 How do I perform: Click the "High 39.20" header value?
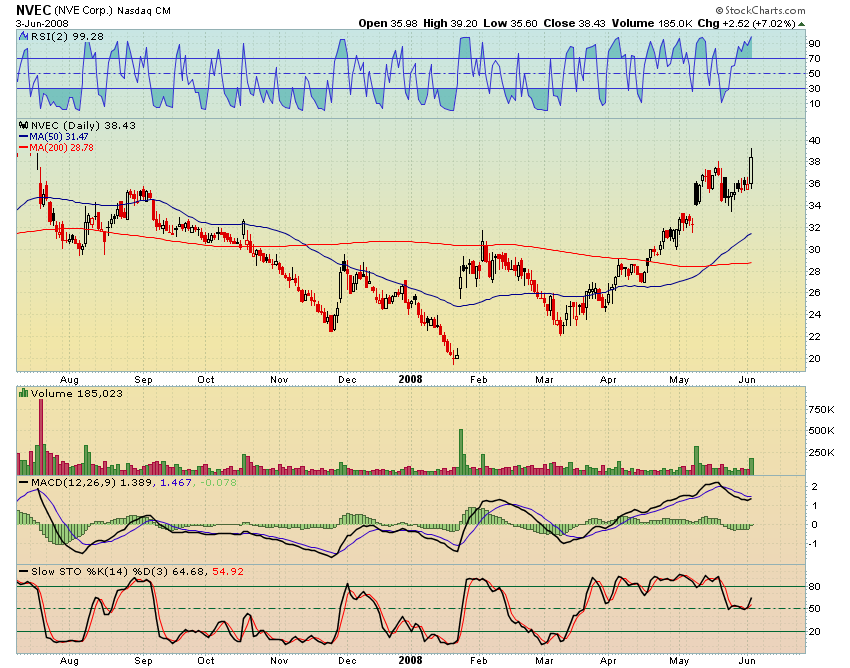tap(450, 23)
